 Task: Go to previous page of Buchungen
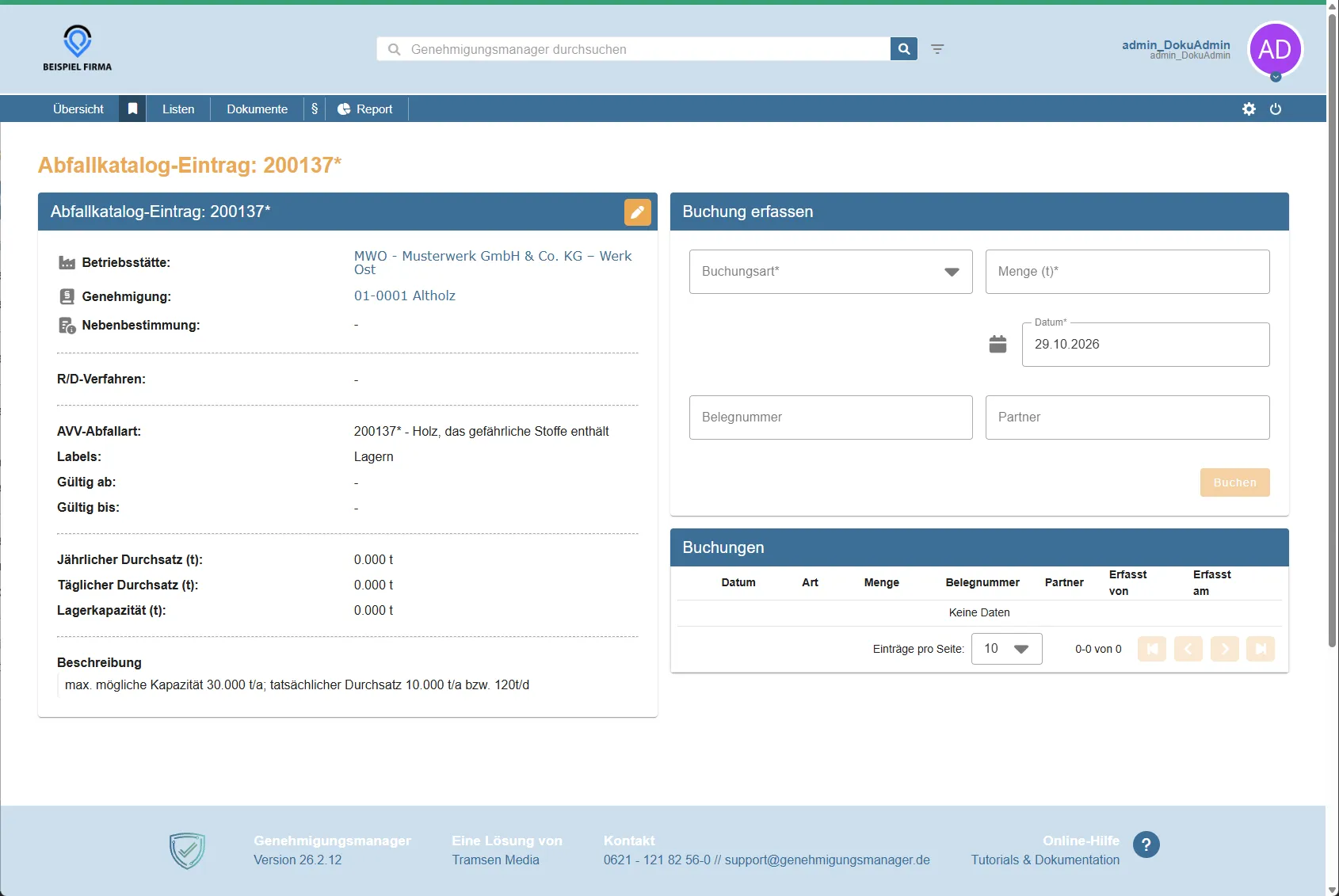click(x=1188, y=649)
